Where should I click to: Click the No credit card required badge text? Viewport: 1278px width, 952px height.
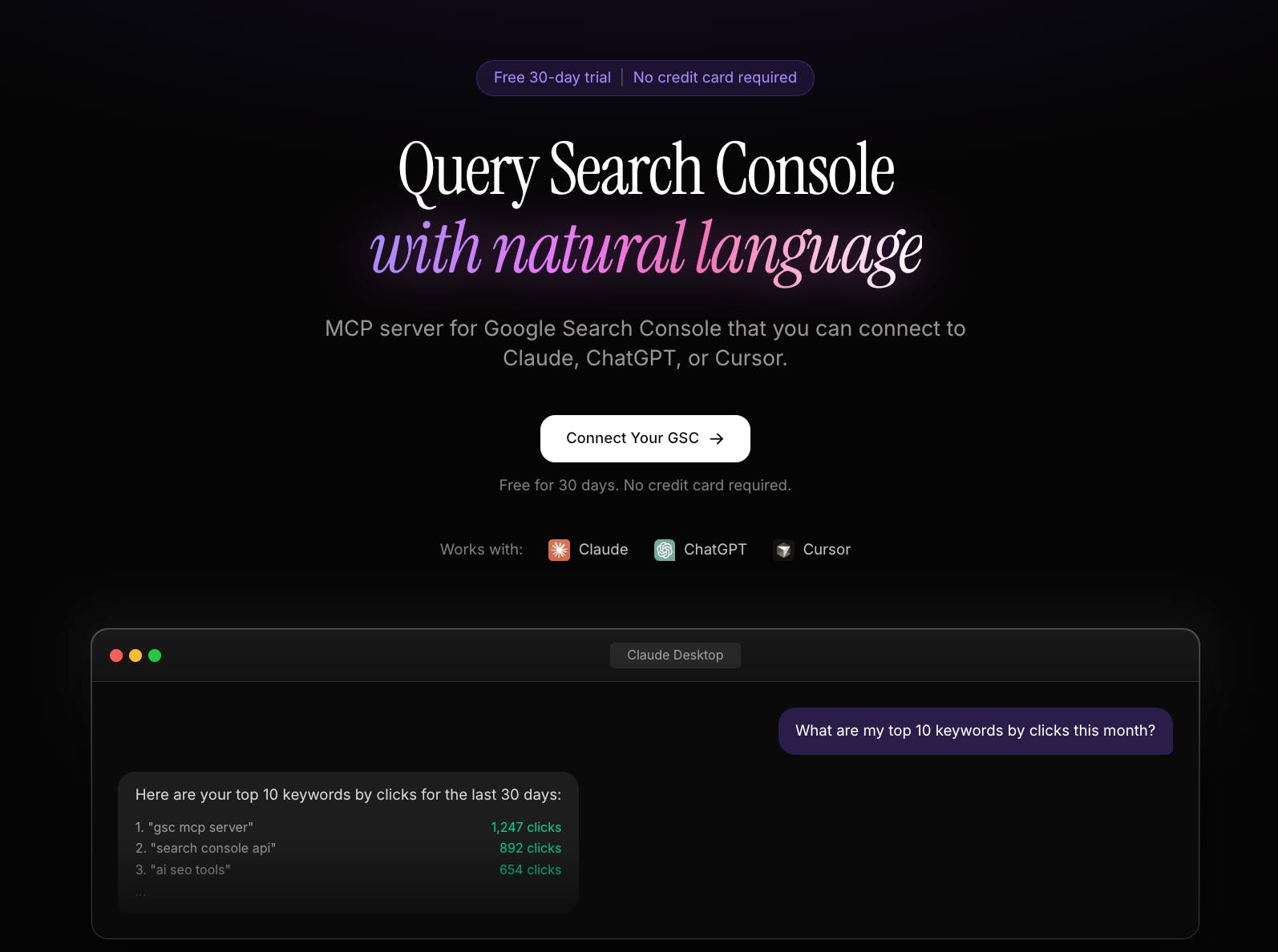click(715, 78)
